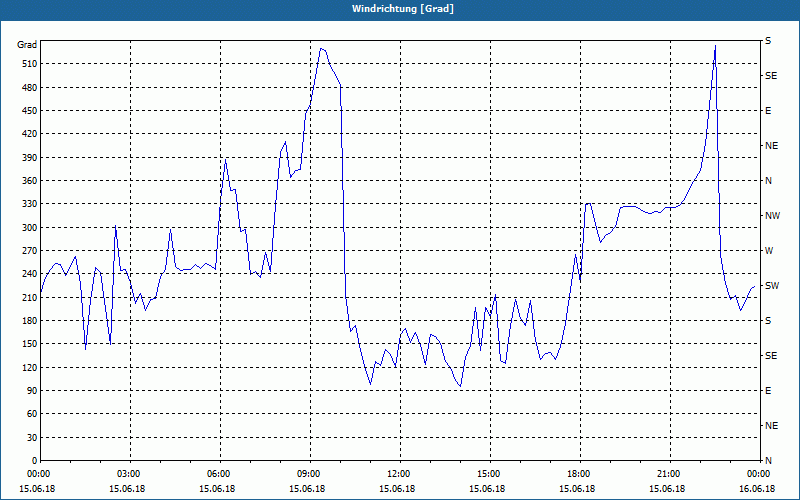
Task: Click the 300 degree axis label
Action: pyautogui.click(x=30, y=227)
